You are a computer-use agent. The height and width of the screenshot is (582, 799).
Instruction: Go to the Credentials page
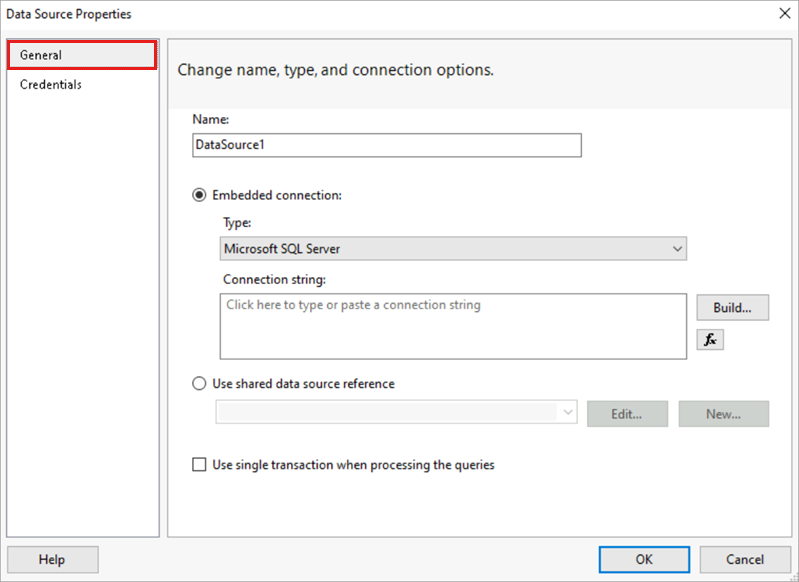51,85
